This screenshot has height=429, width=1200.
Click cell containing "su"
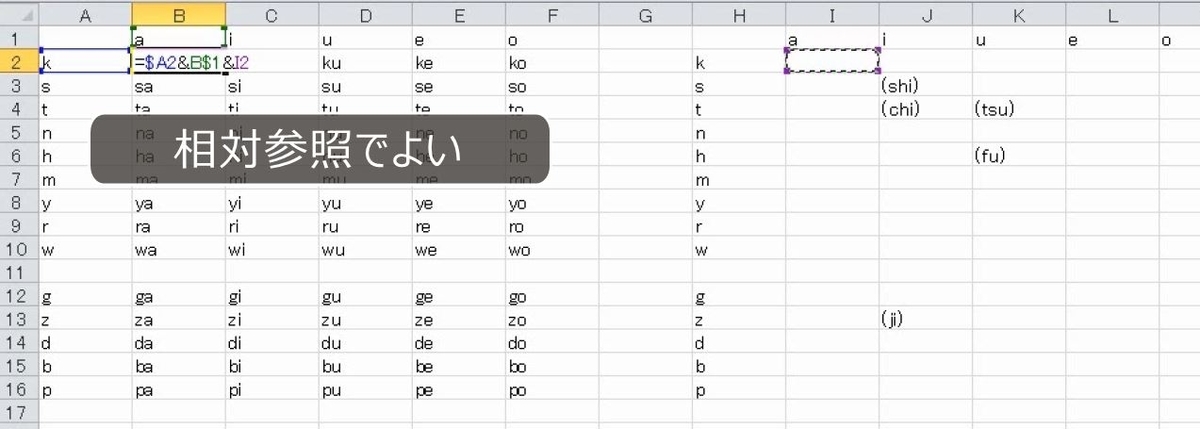[x=365, y=87]
